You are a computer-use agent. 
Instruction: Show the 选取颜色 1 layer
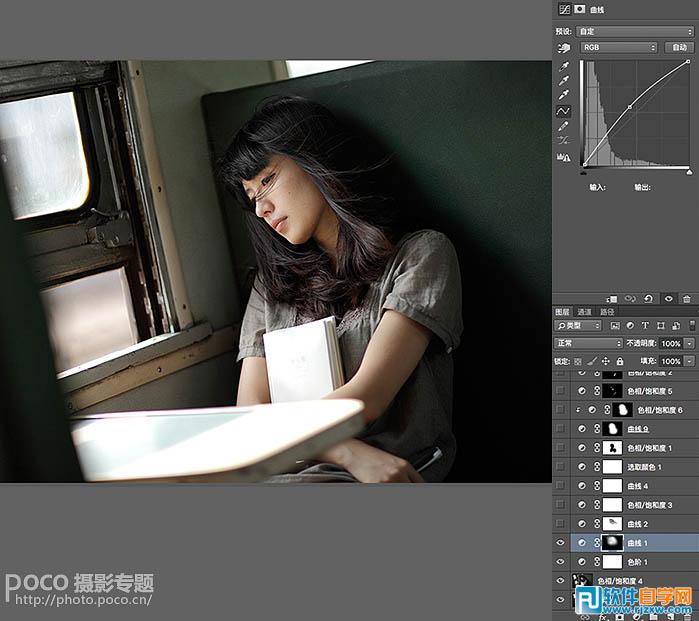click(x=560, y=467)
